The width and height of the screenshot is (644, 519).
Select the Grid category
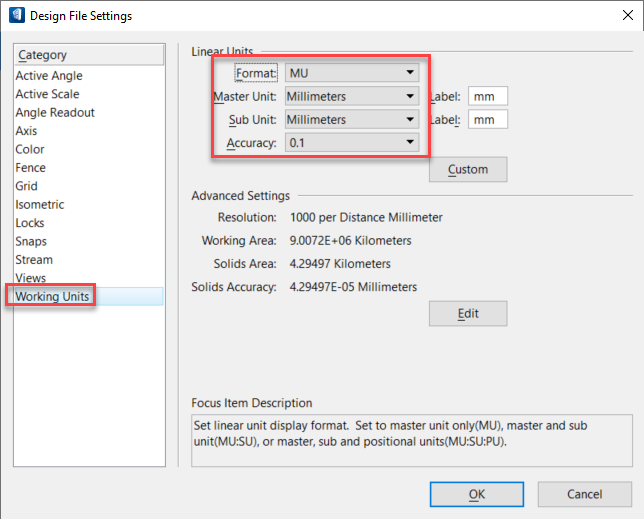point(26,186)
